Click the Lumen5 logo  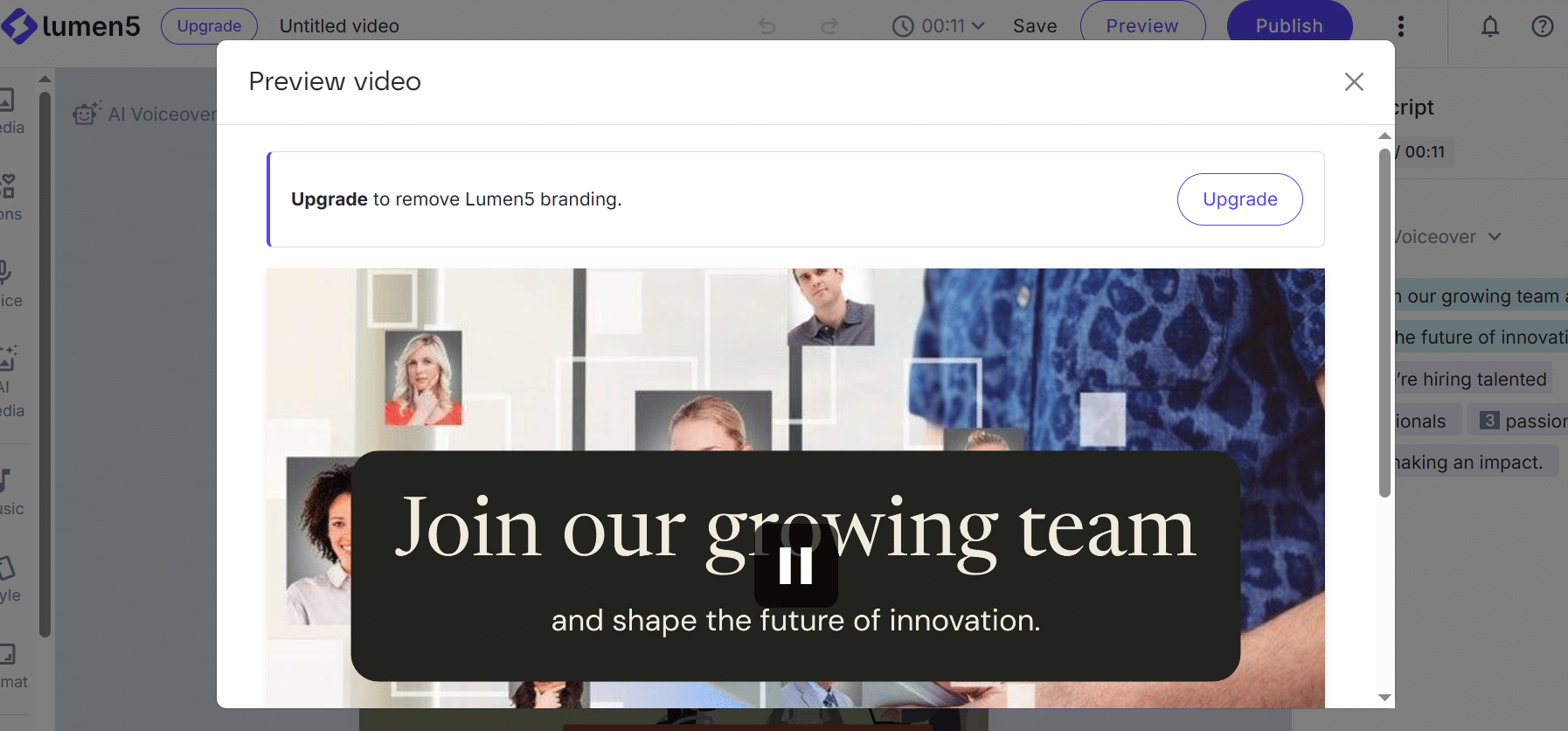tap(71, 26)
